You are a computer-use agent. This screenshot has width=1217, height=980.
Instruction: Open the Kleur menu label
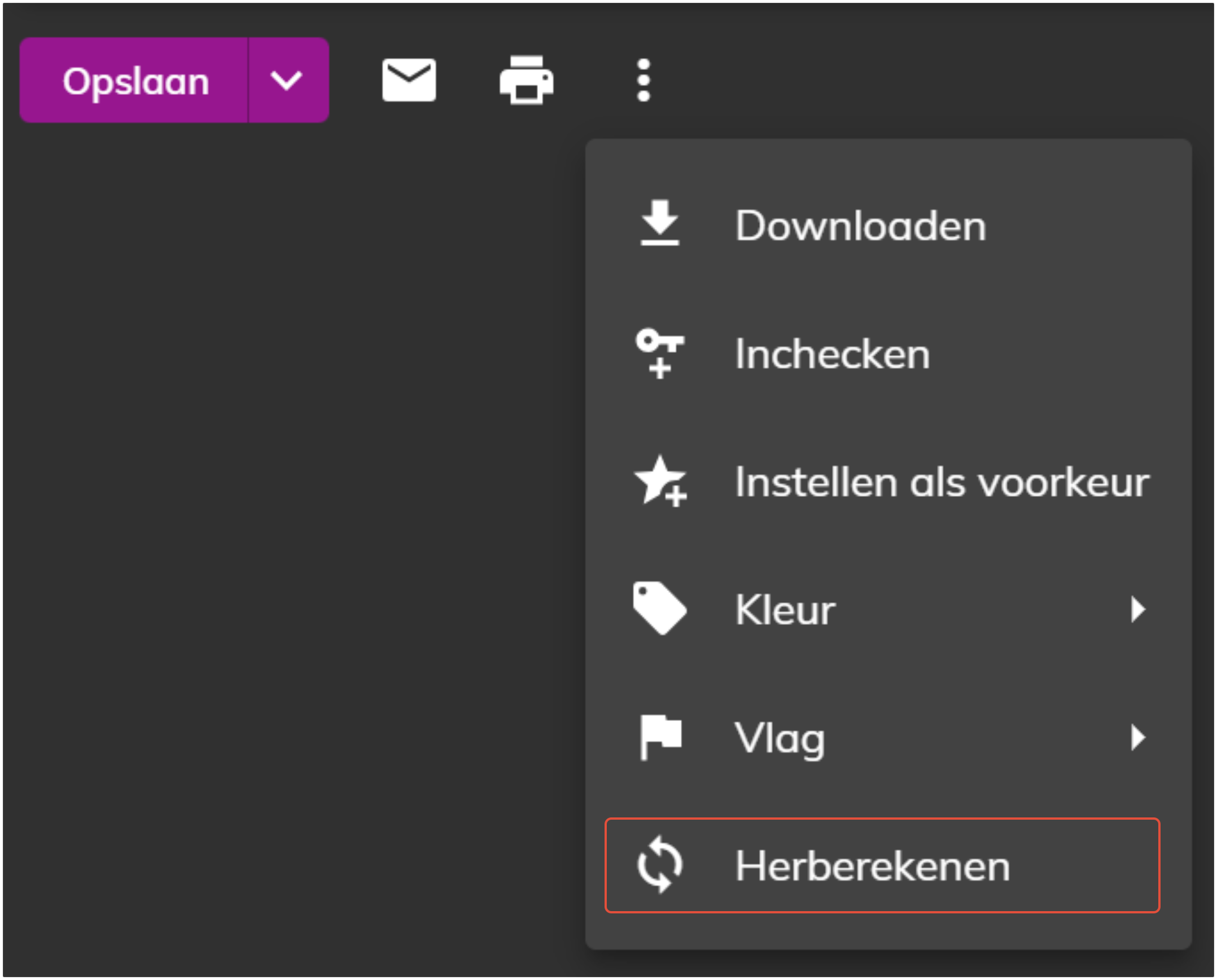click(785, 611)
